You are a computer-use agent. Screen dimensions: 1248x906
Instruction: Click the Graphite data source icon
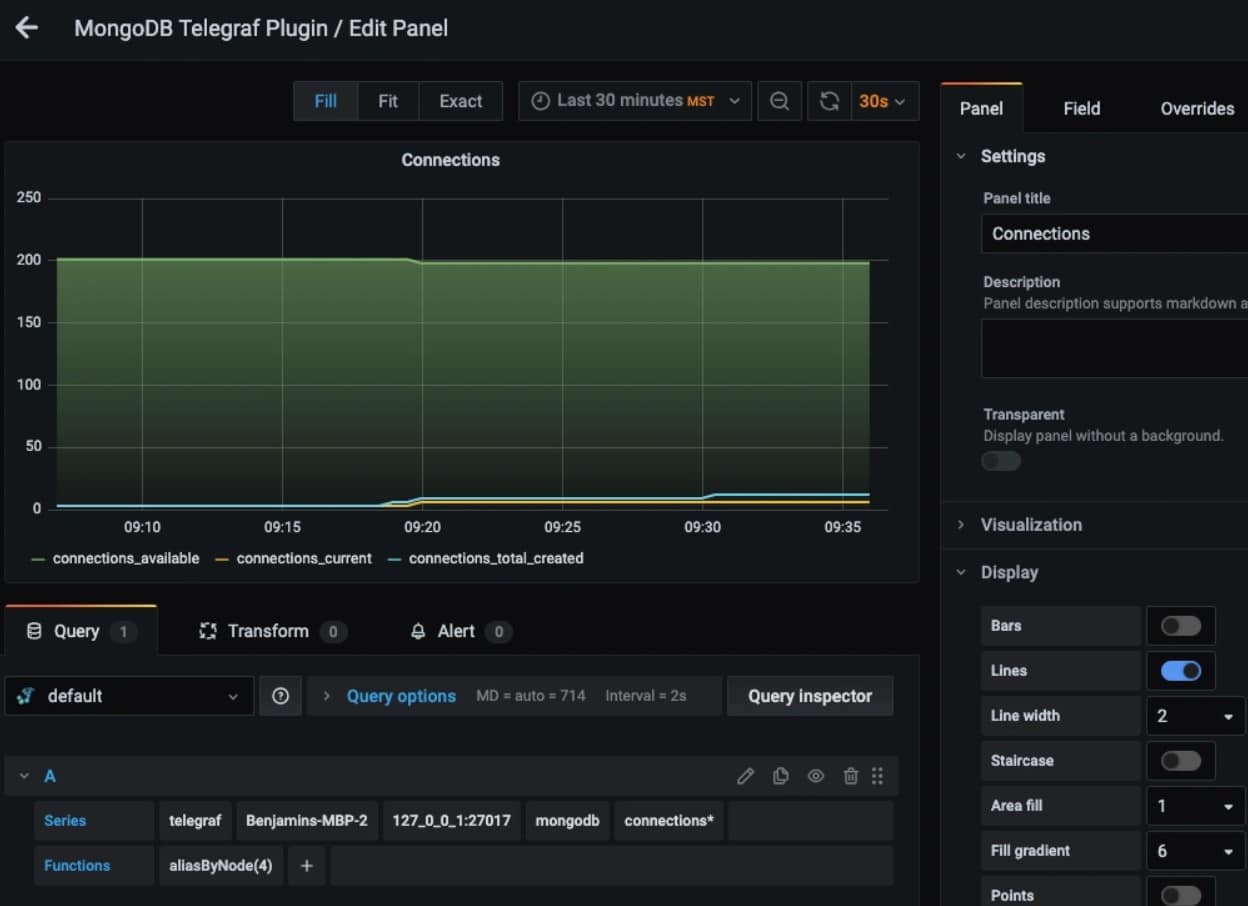(27, 696)
